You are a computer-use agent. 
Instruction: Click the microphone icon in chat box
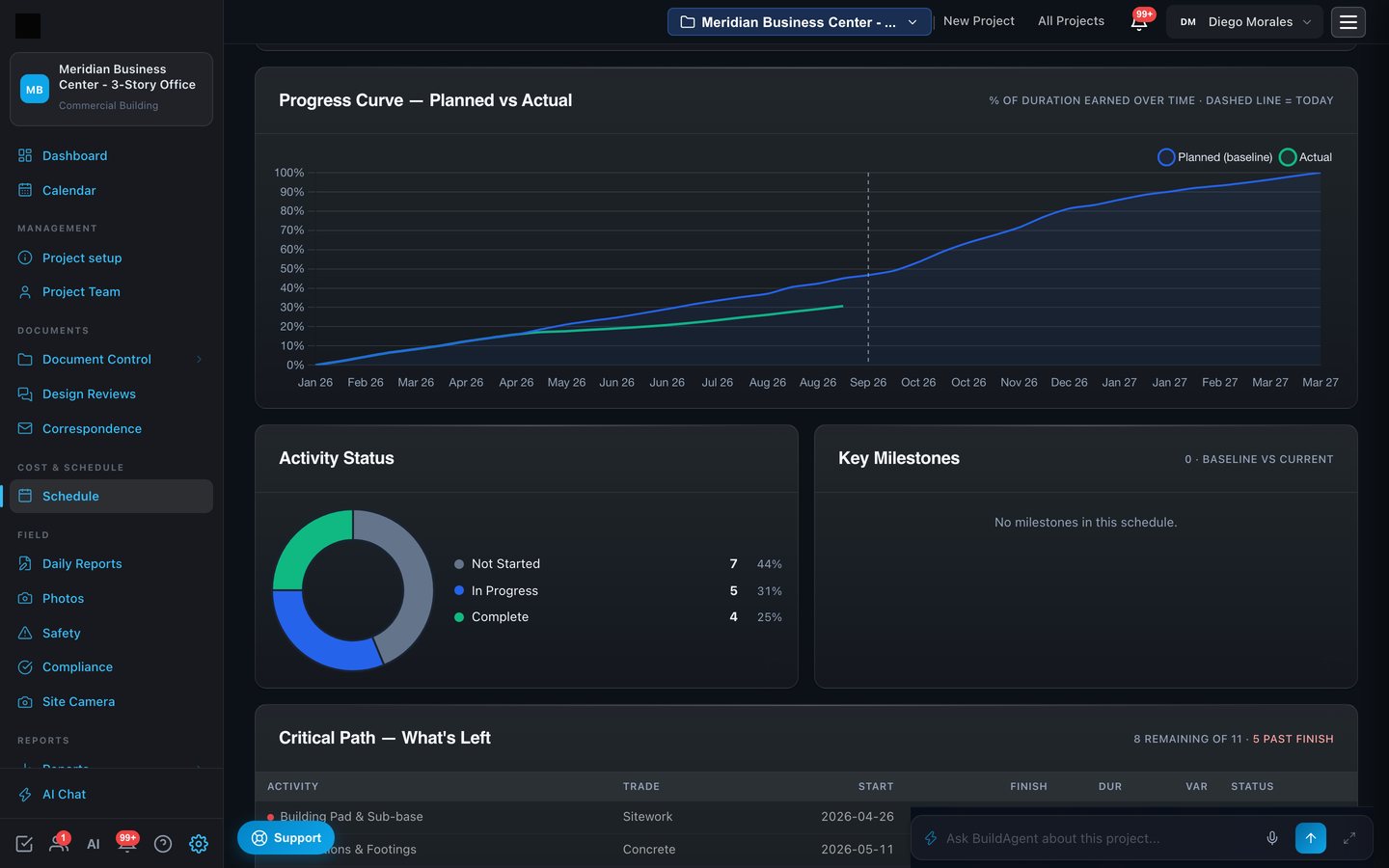coord(1272,838)
